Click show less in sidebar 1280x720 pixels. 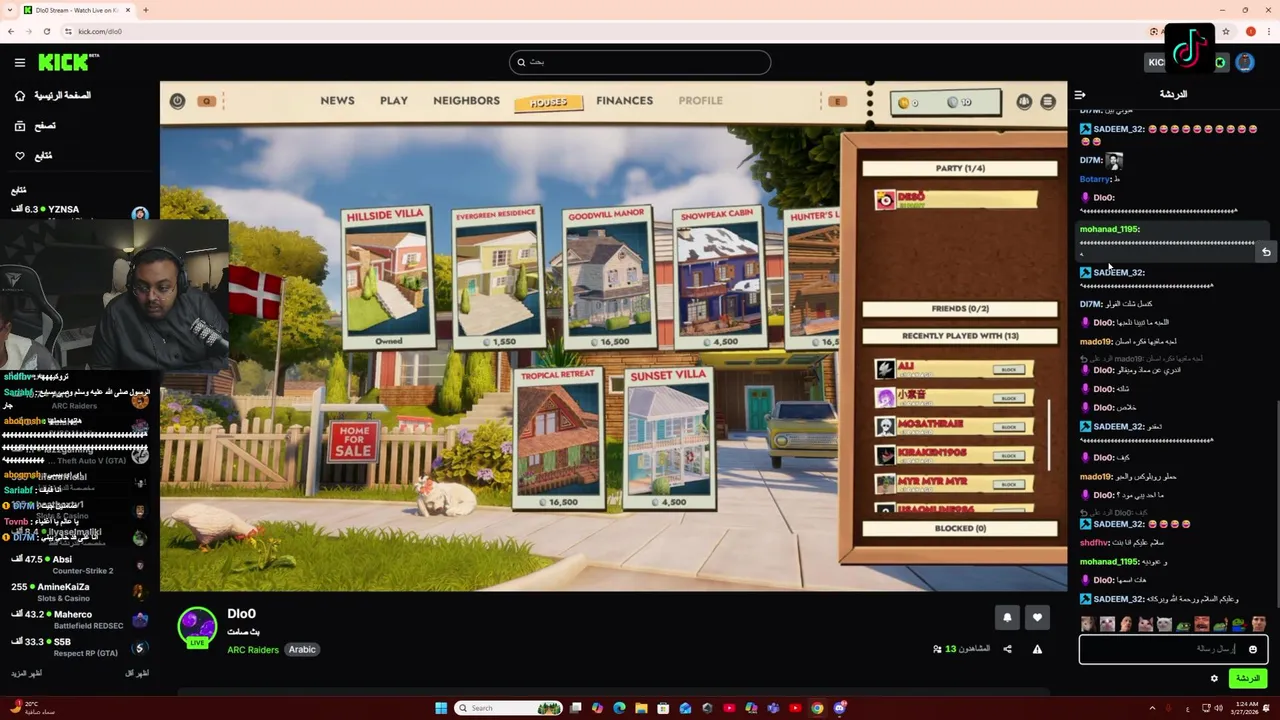pos(137,674)
